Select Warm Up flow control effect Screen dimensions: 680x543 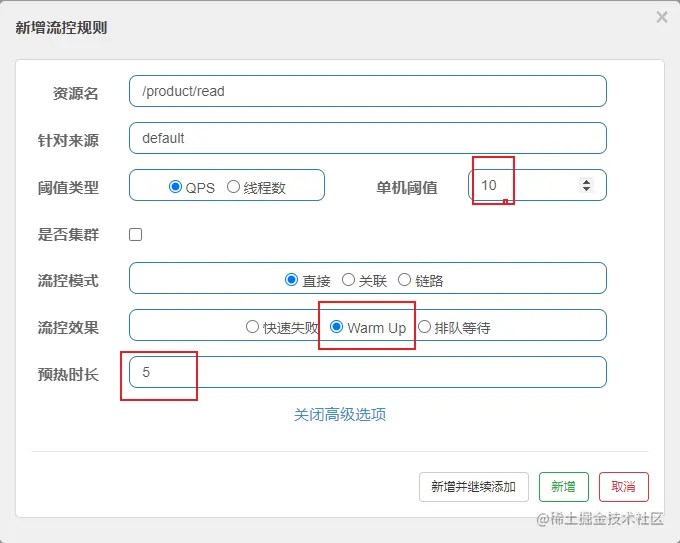(337, 327)
